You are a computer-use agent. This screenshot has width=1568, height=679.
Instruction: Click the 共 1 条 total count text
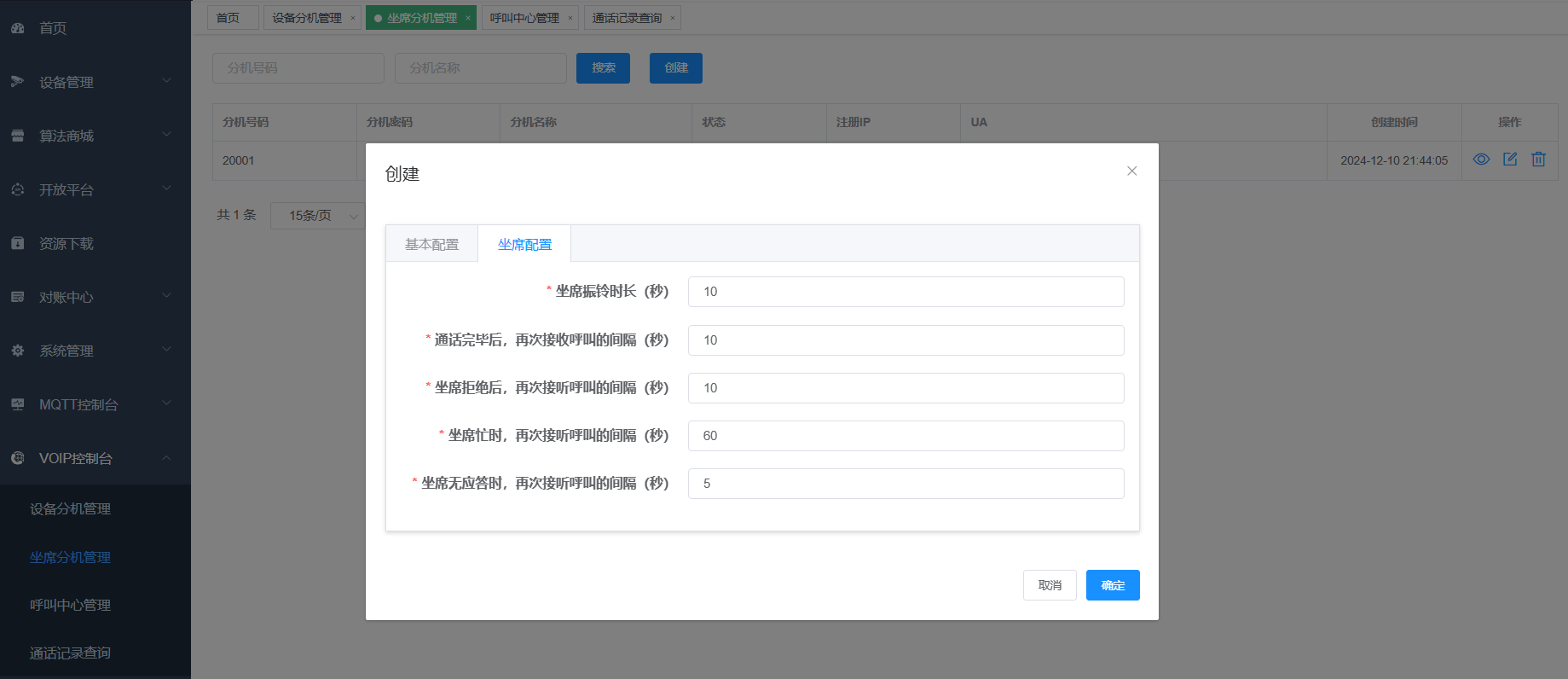[x=236, y=215]
